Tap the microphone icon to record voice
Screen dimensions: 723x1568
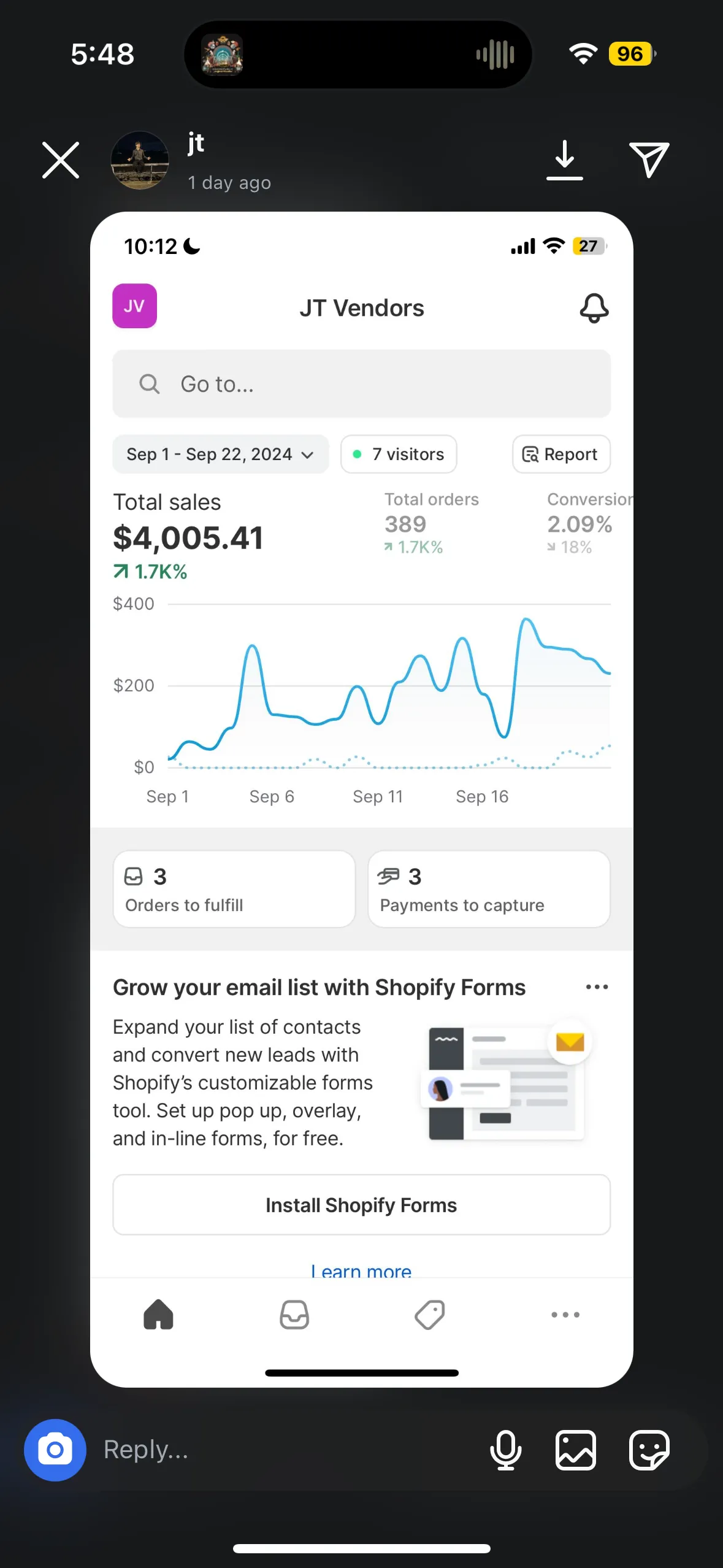[505, 1450]
